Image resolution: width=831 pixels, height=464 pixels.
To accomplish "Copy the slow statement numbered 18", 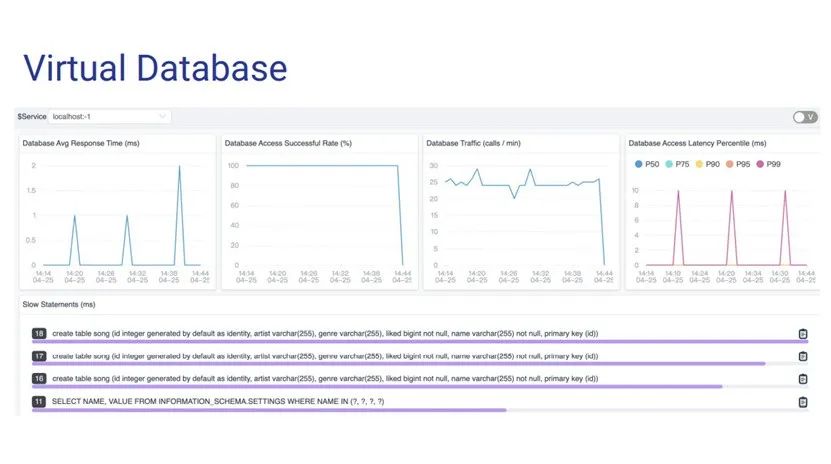I will (802, 334).
